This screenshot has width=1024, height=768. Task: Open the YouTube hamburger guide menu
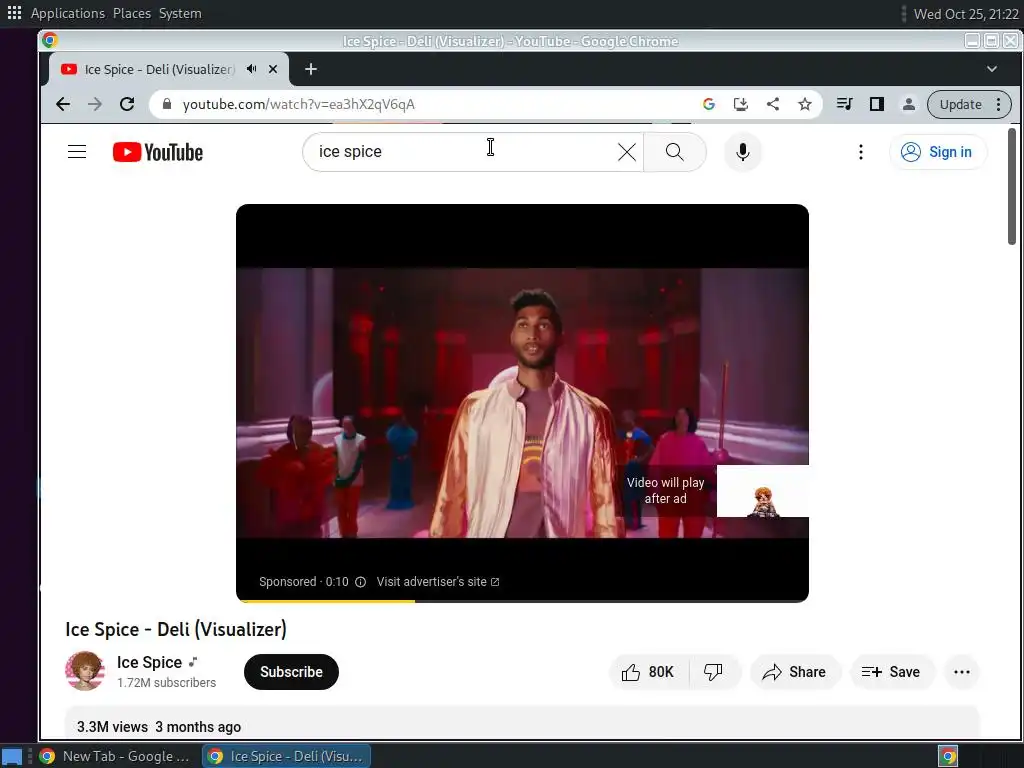tap(77, 152)
